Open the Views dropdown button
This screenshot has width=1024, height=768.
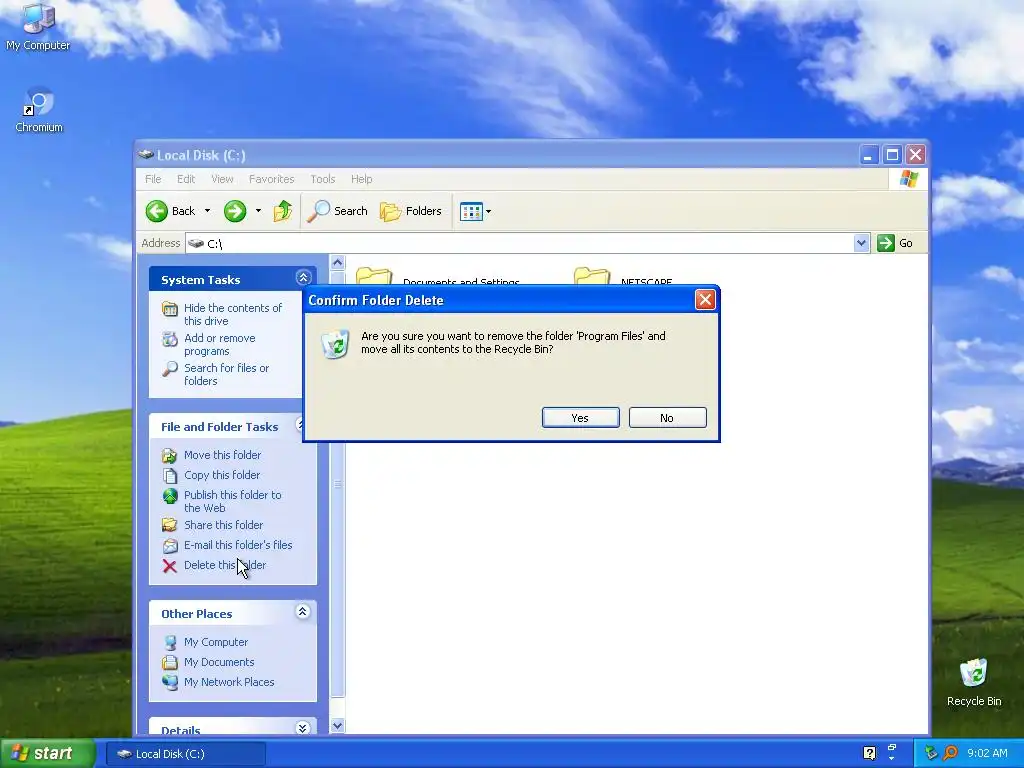click(475, 211)
